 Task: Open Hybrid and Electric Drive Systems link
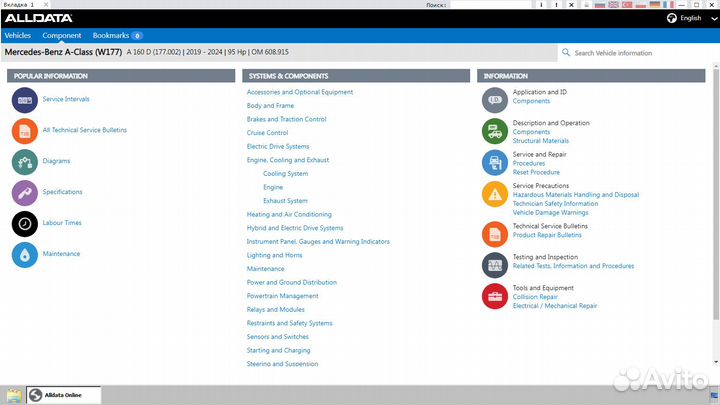295,228
